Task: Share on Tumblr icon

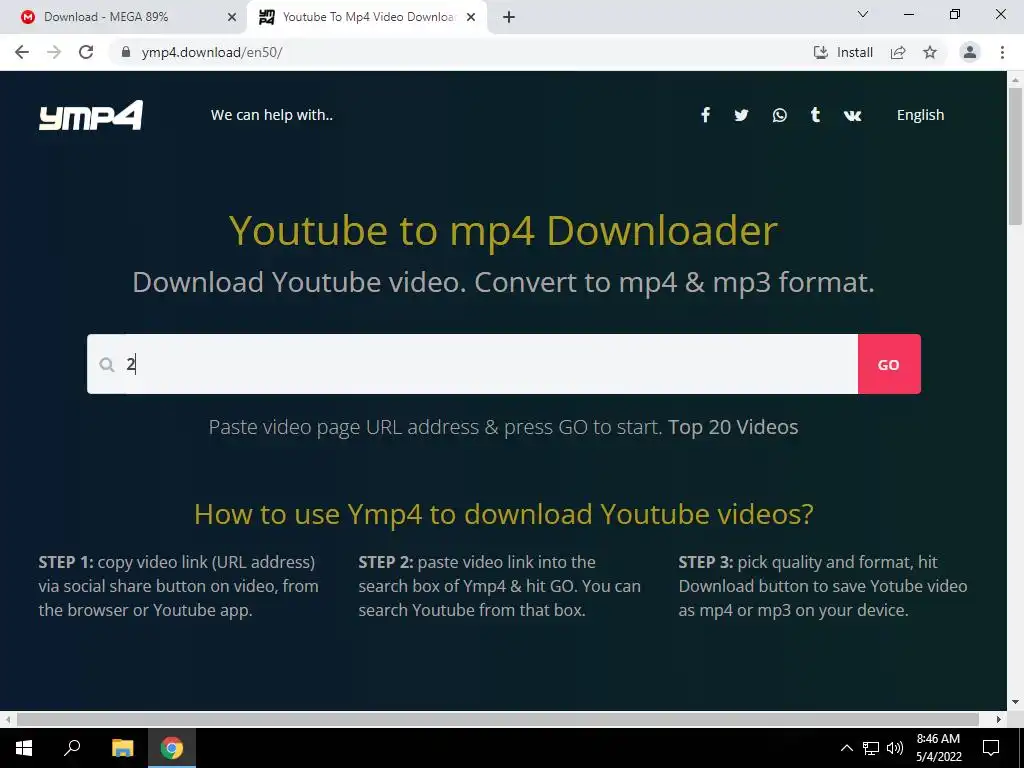Action: (815, 115)
